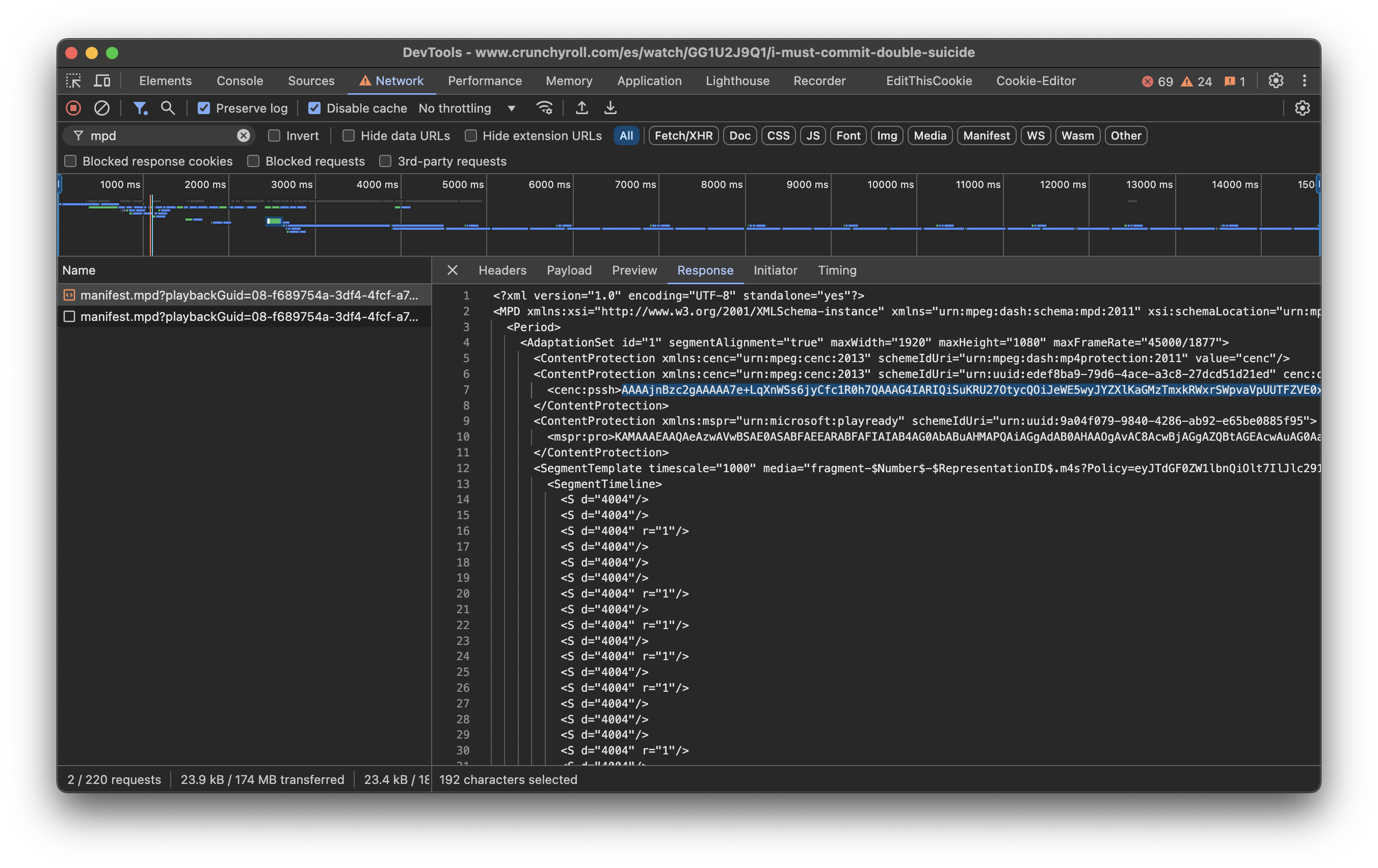Filter requests by Media type
Screen dimensions: 1378x868
(930, 135)
